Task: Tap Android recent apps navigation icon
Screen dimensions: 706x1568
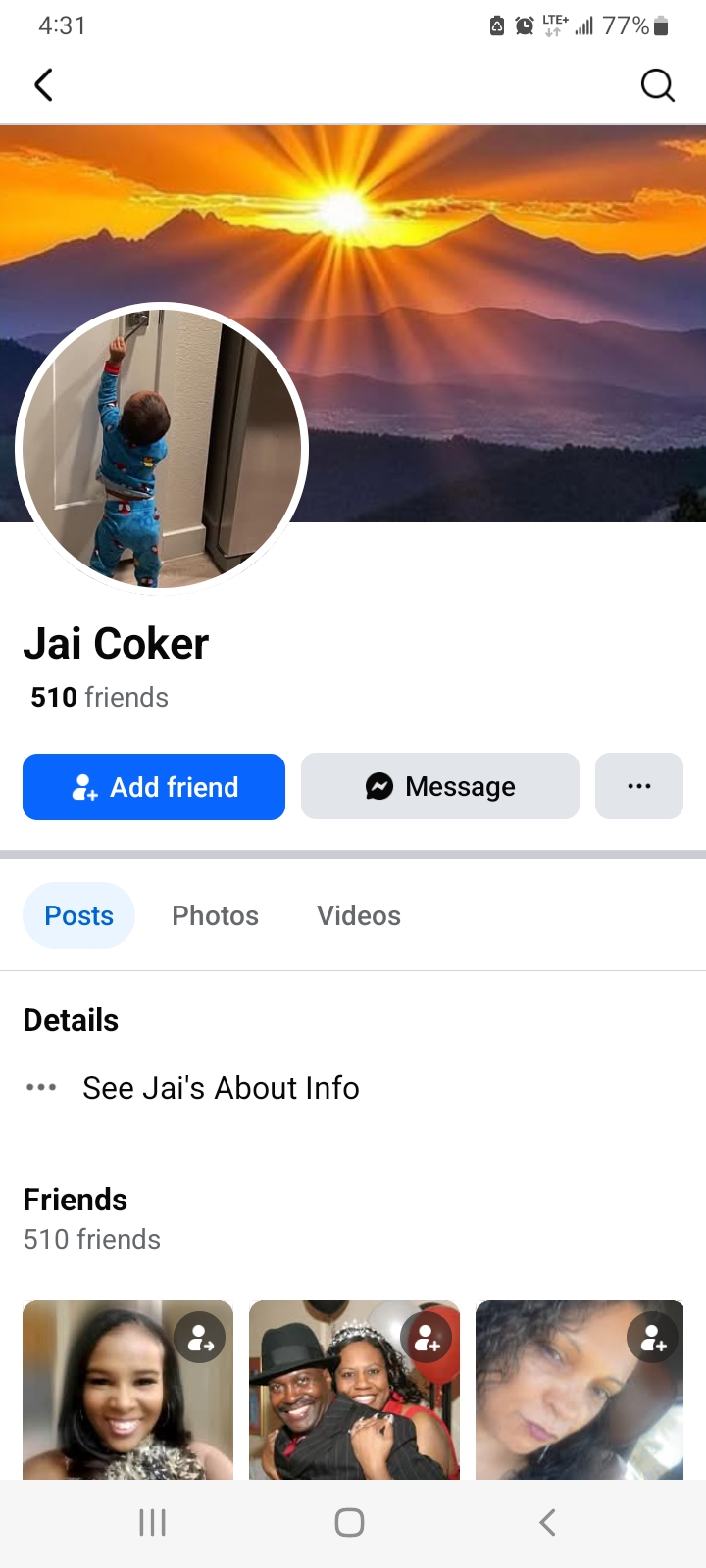Action: [x=152, y=1522]
